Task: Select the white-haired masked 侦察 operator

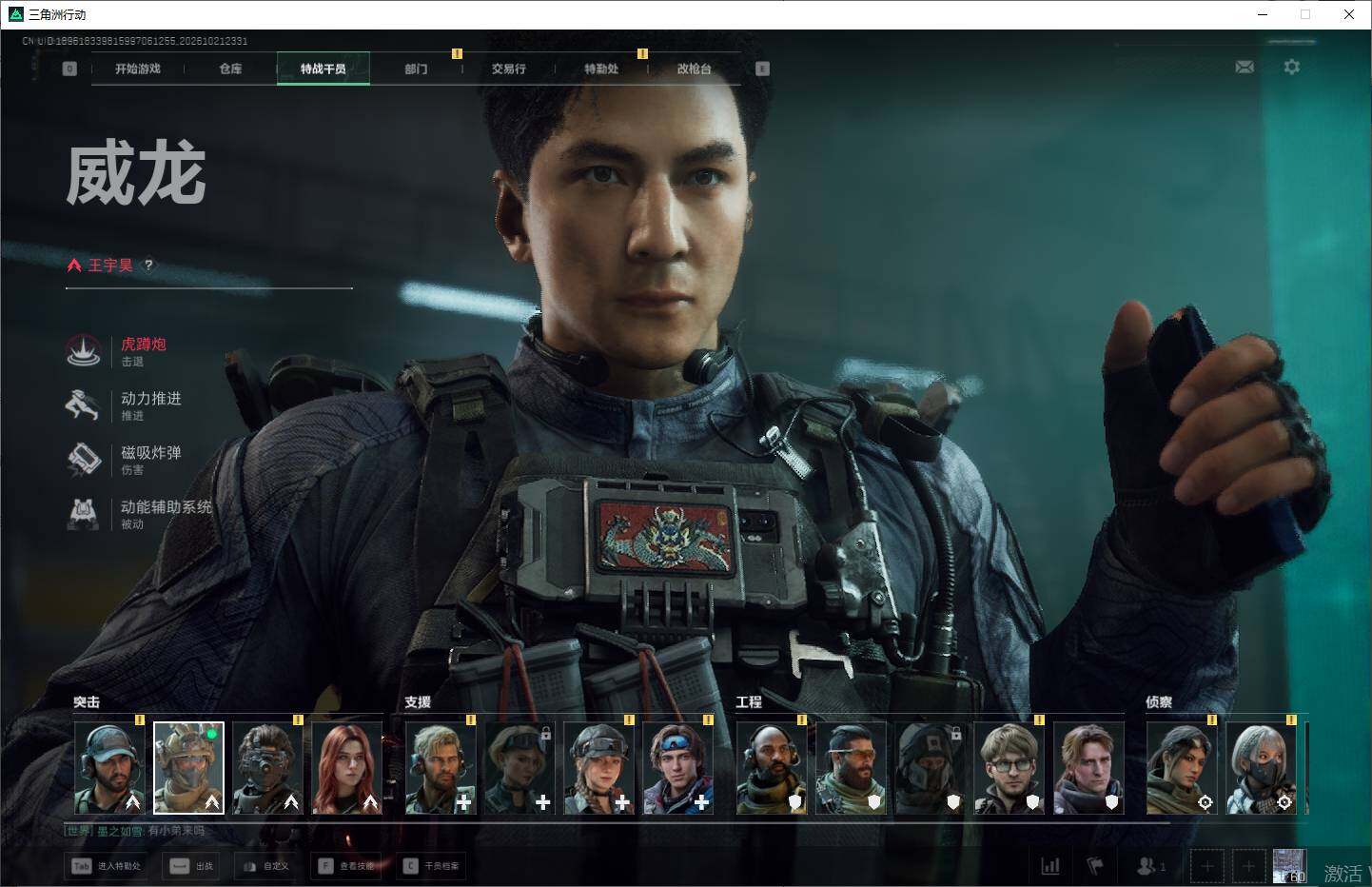Action: pyautogui.click(x=1261, y=768)
